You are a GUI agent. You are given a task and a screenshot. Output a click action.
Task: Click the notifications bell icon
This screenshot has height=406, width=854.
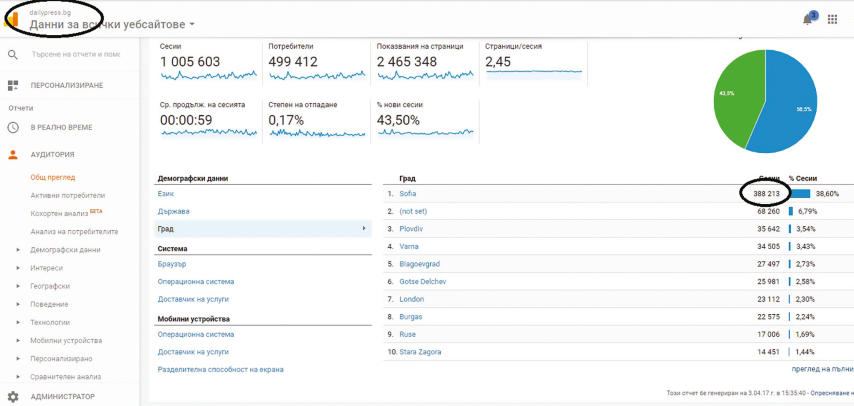click(x=808, y=18)
